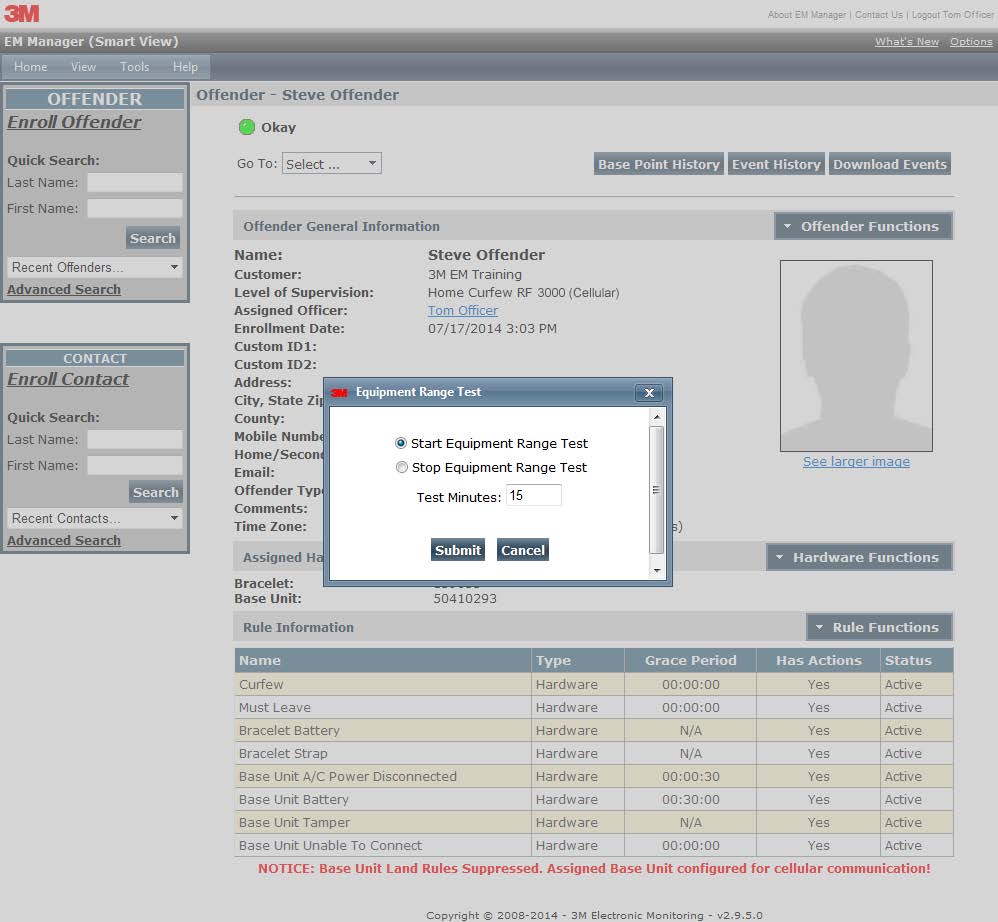Expand the Hardware Functions menu
998x922 pixels.
pyautogui.click(x=859, y=557)
